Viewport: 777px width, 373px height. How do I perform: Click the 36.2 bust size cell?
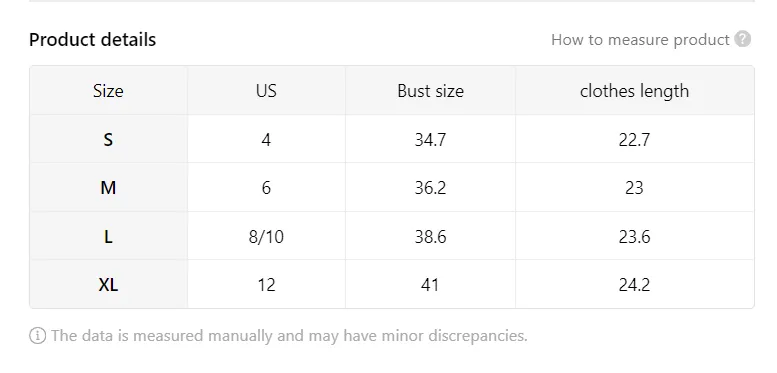click(430, 187)
